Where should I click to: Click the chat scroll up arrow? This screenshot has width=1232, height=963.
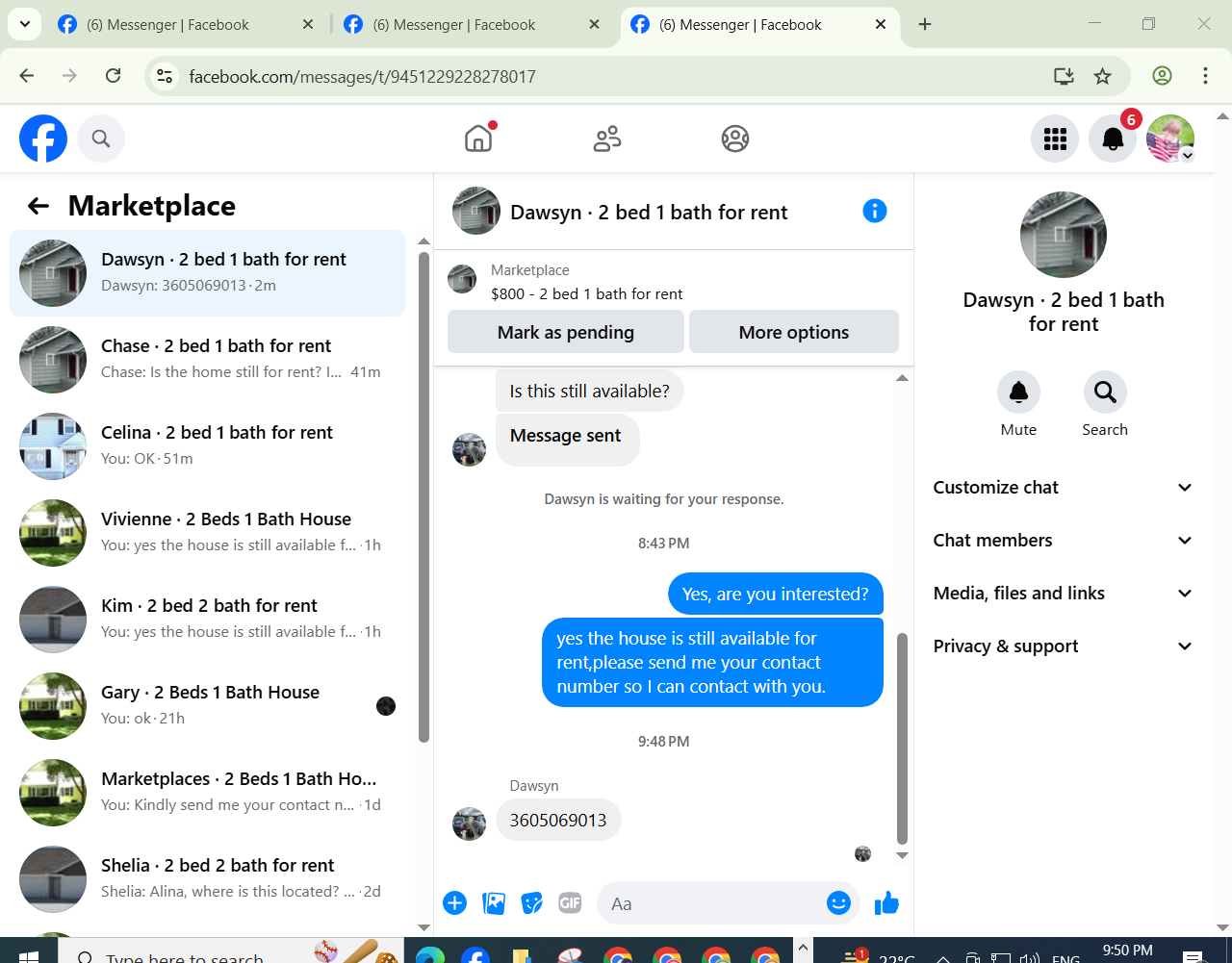click(x=902, y=378)
